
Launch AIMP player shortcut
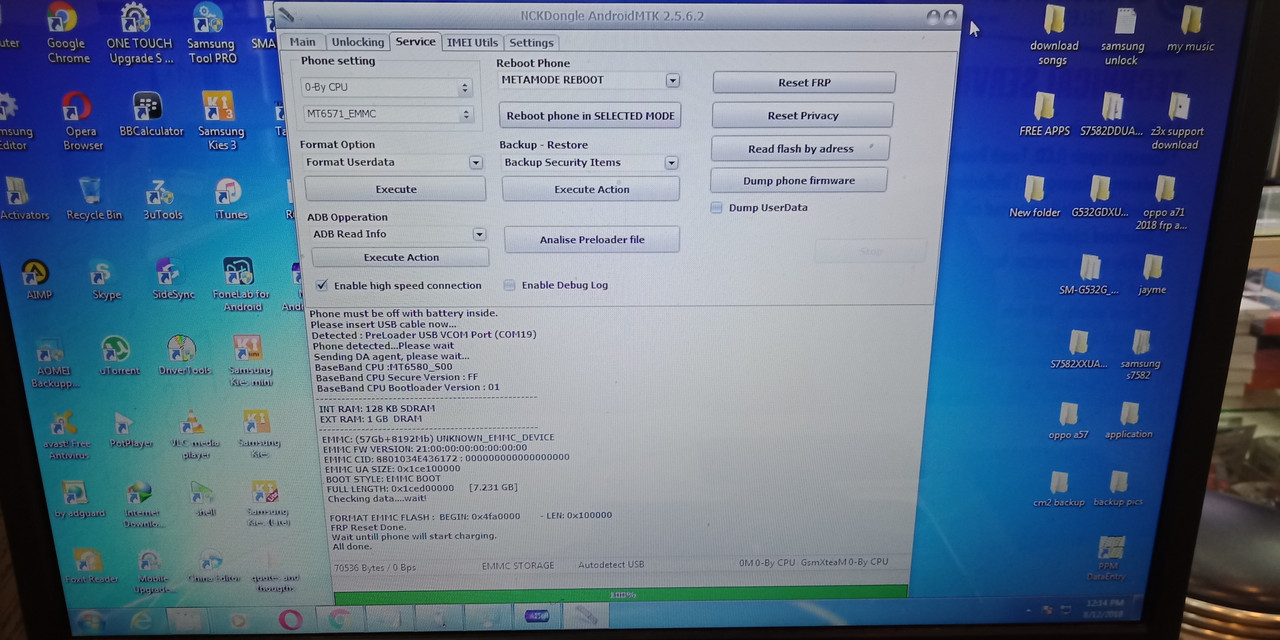39,279
